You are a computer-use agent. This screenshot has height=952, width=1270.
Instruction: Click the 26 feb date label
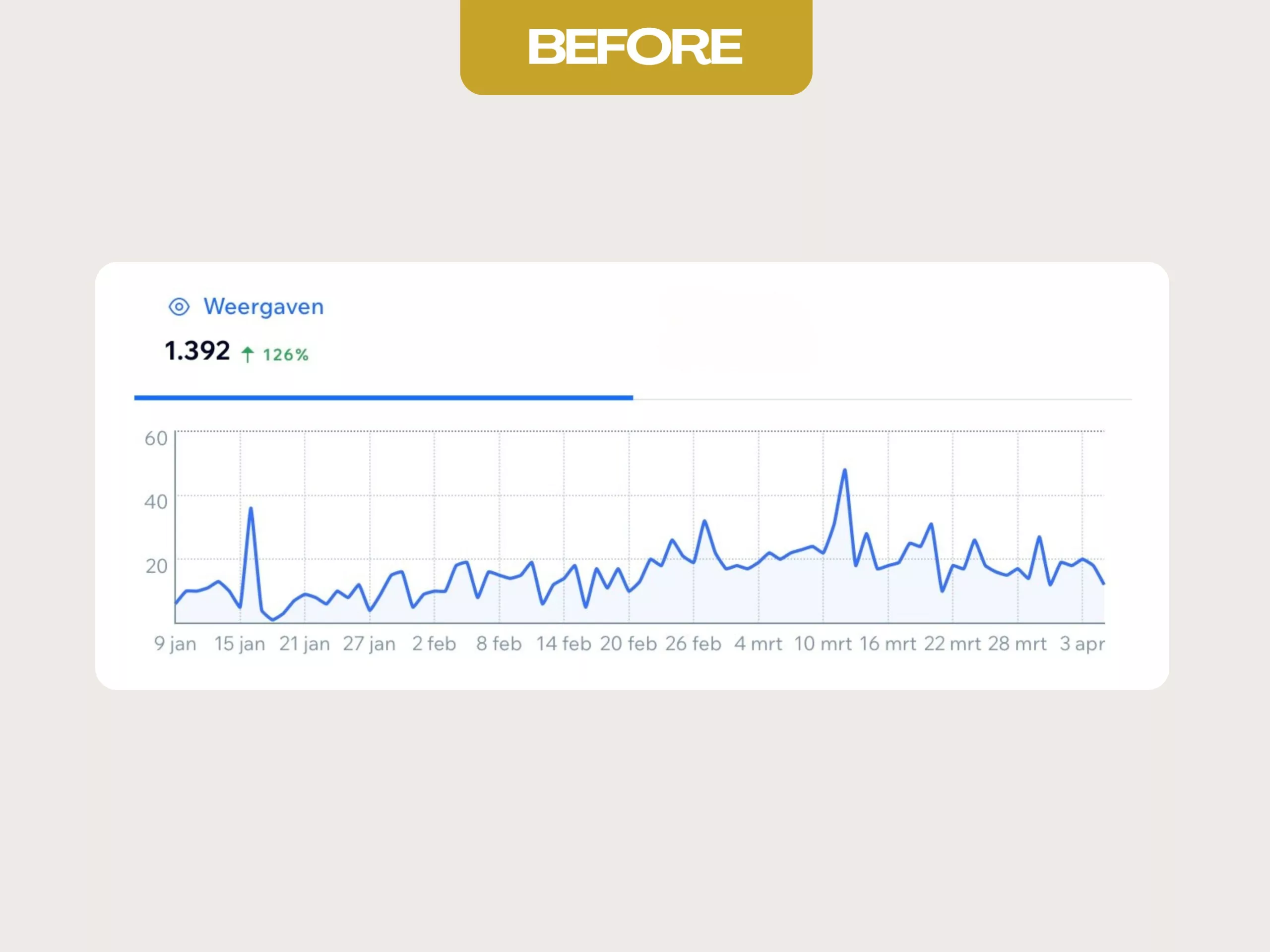tap(693, 644)
